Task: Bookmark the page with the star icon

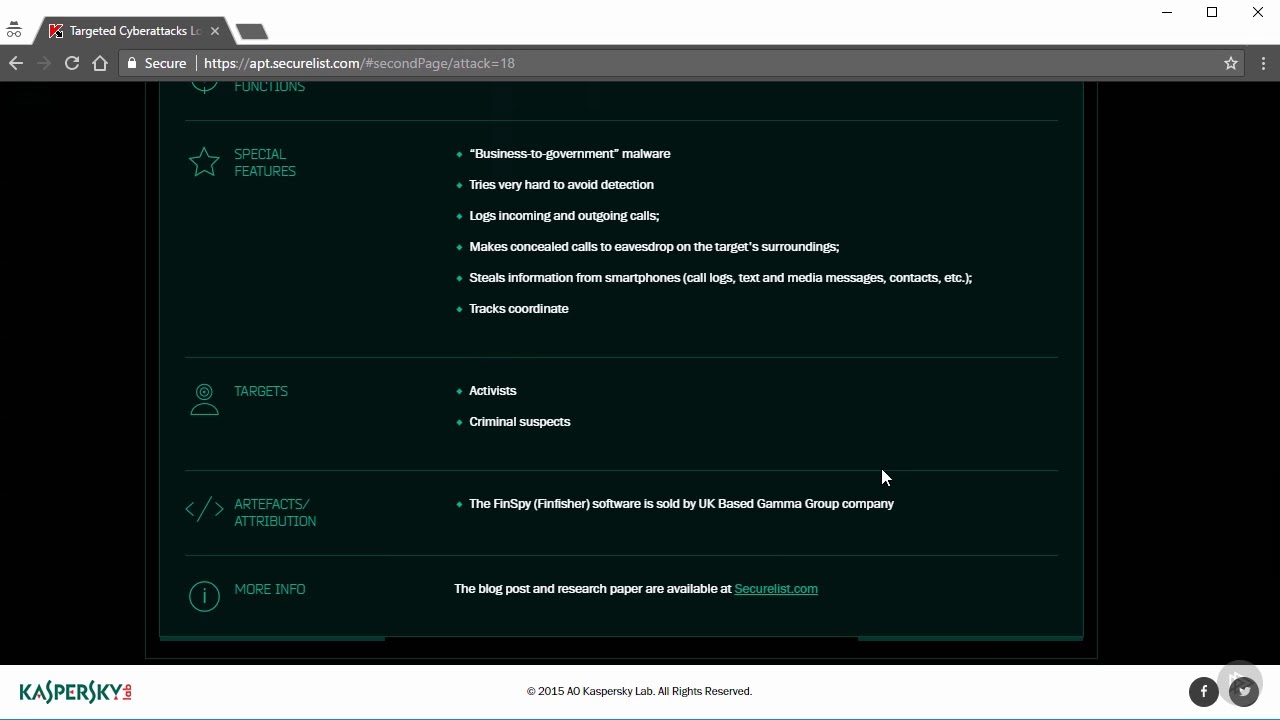Action: tap(1231, 63)
